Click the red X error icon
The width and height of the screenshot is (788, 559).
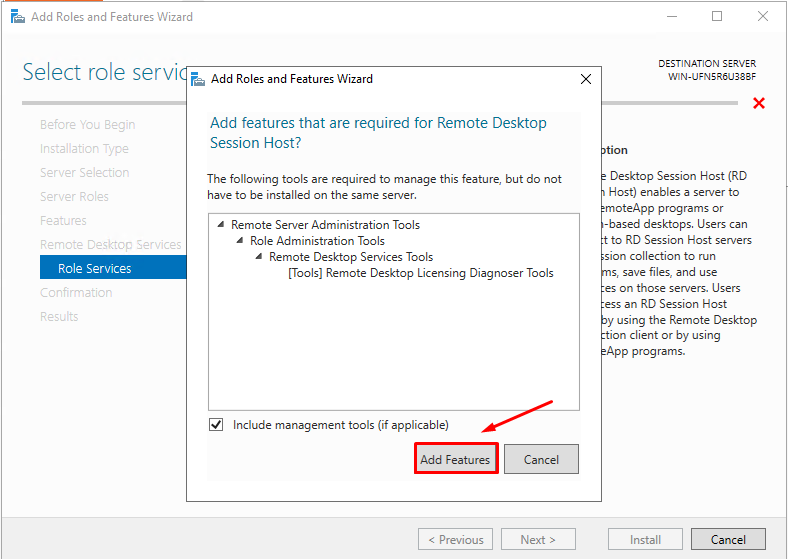[759, 103]
